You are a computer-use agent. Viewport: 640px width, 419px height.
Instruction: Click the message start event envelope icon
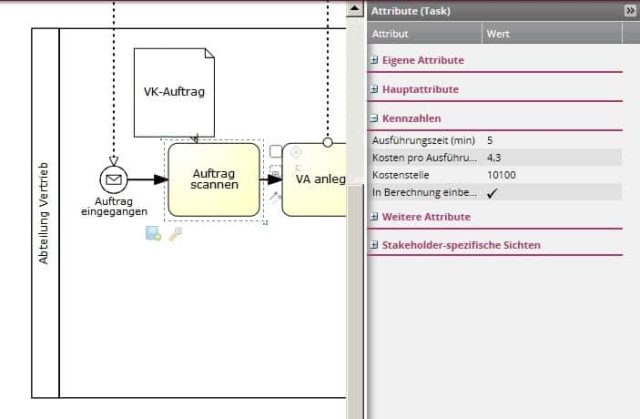point(114,180)
